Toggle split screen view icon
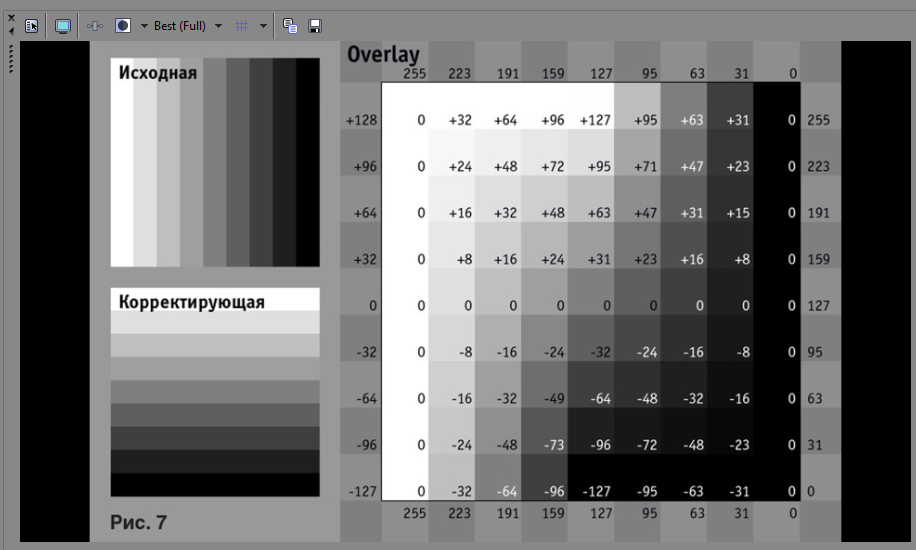Image resolution: width=916 pixels, height=550 pixels. click(123, 26)
